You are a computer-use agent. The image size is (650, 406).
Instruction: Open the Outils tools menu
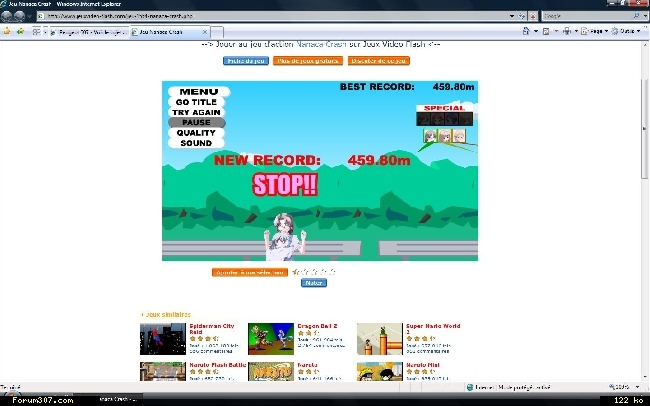click(626, 31)
